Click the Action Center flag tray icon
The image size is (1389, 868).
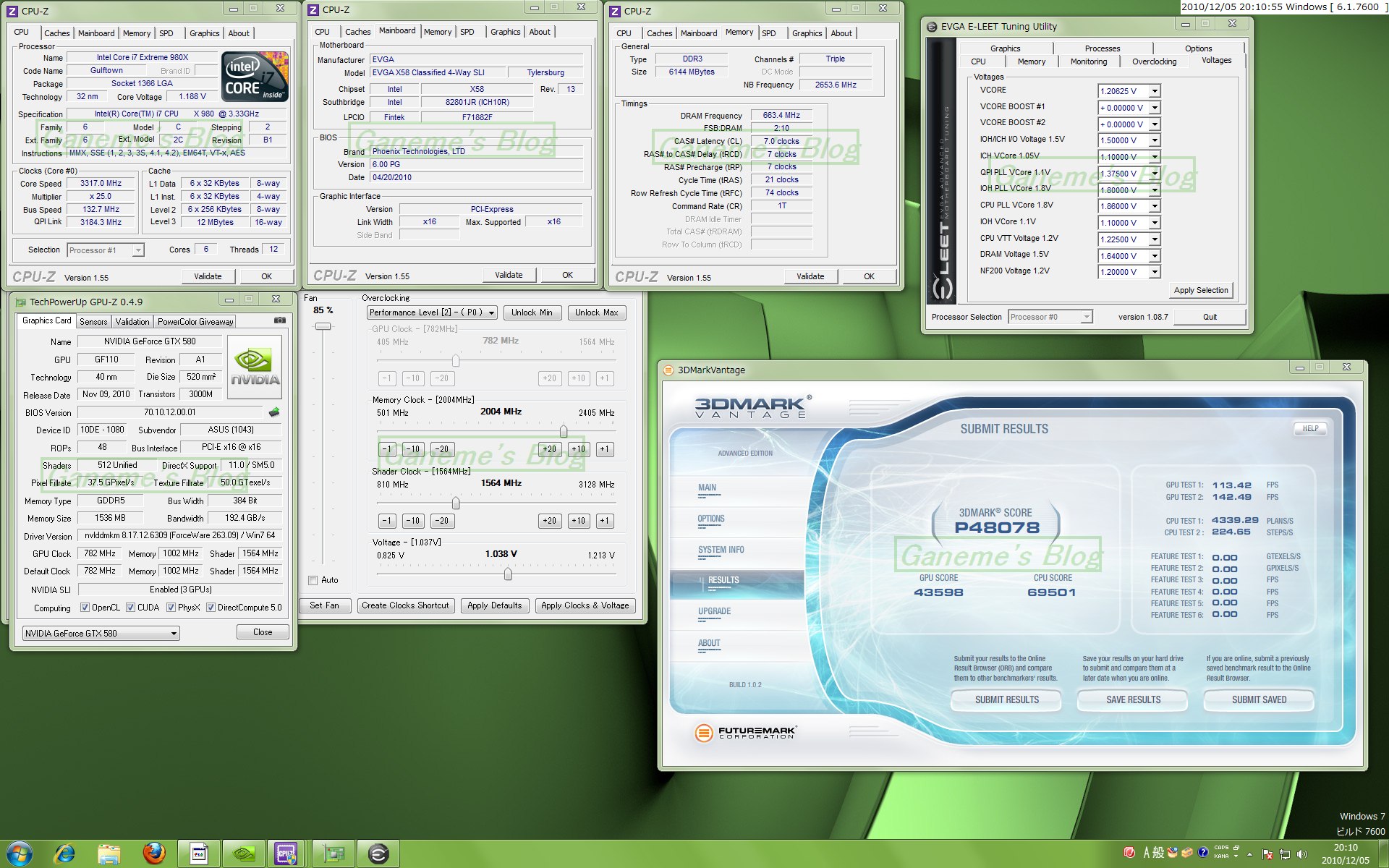point(1267,854)
